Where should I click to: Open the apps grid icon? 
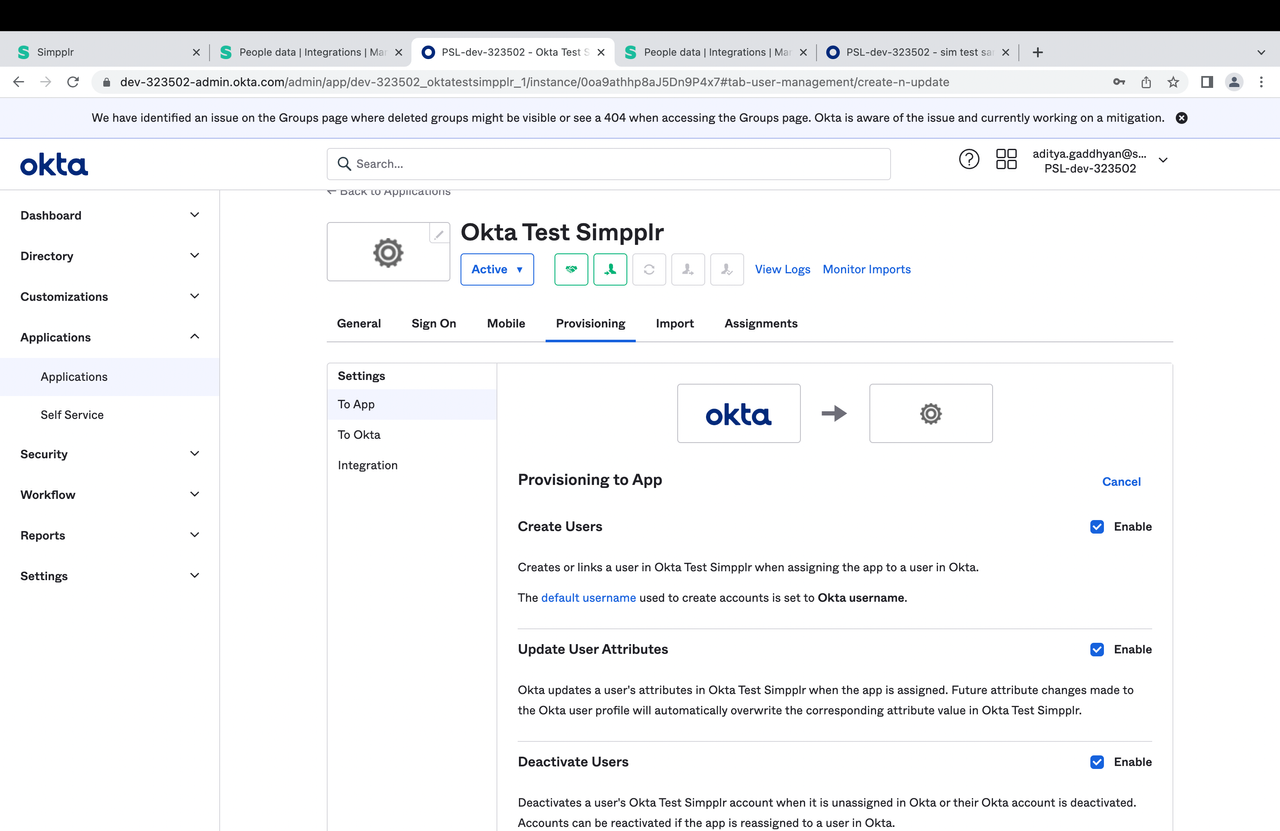[1006, 158]
